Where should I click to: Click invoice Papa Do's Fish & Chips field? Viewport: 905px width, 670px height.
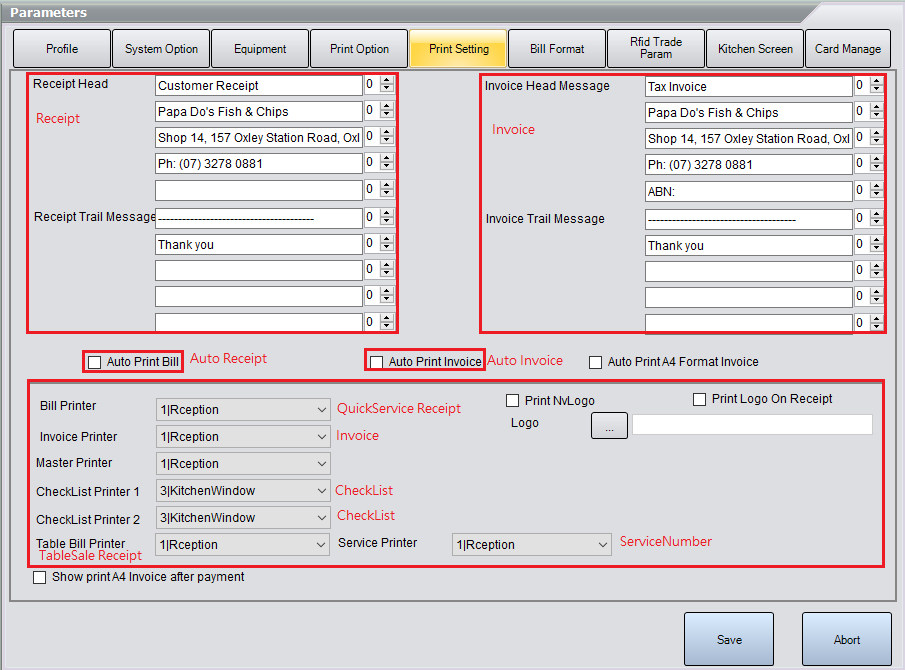[x=749, y=113]
